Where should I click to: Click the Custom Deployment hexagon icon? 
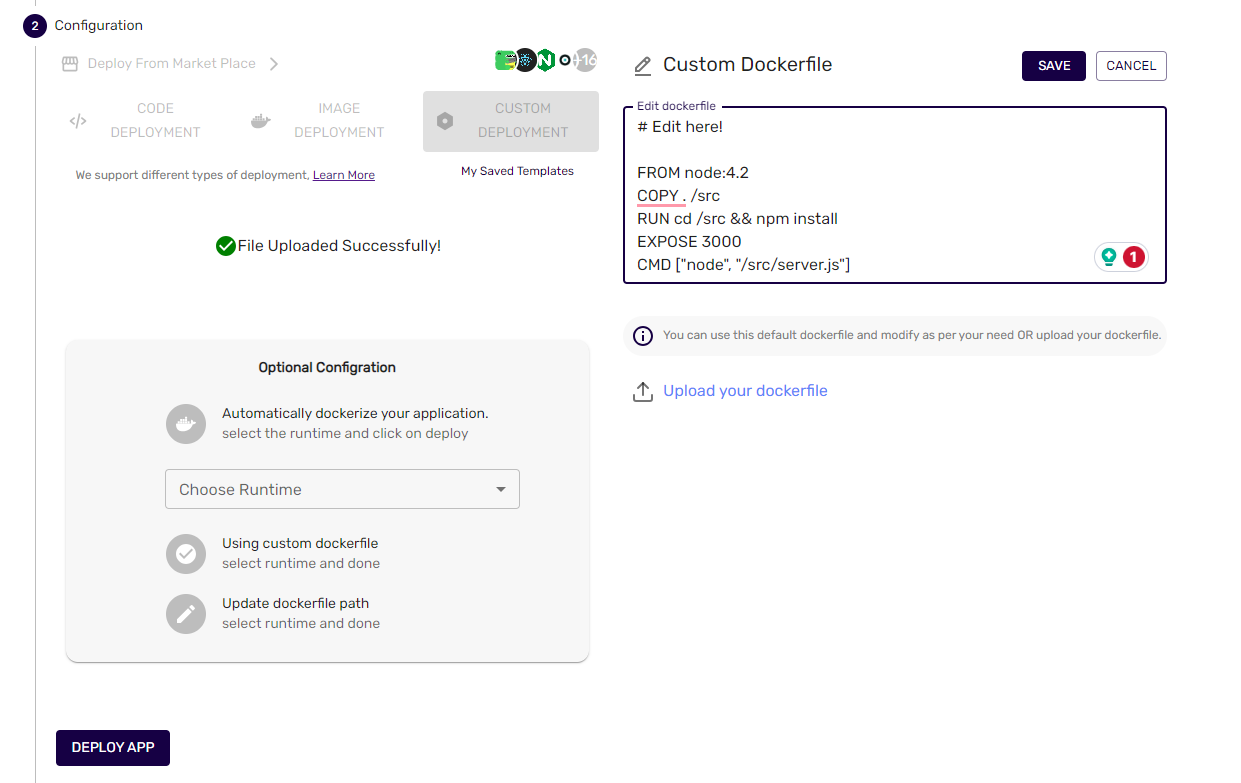(445, 120)
